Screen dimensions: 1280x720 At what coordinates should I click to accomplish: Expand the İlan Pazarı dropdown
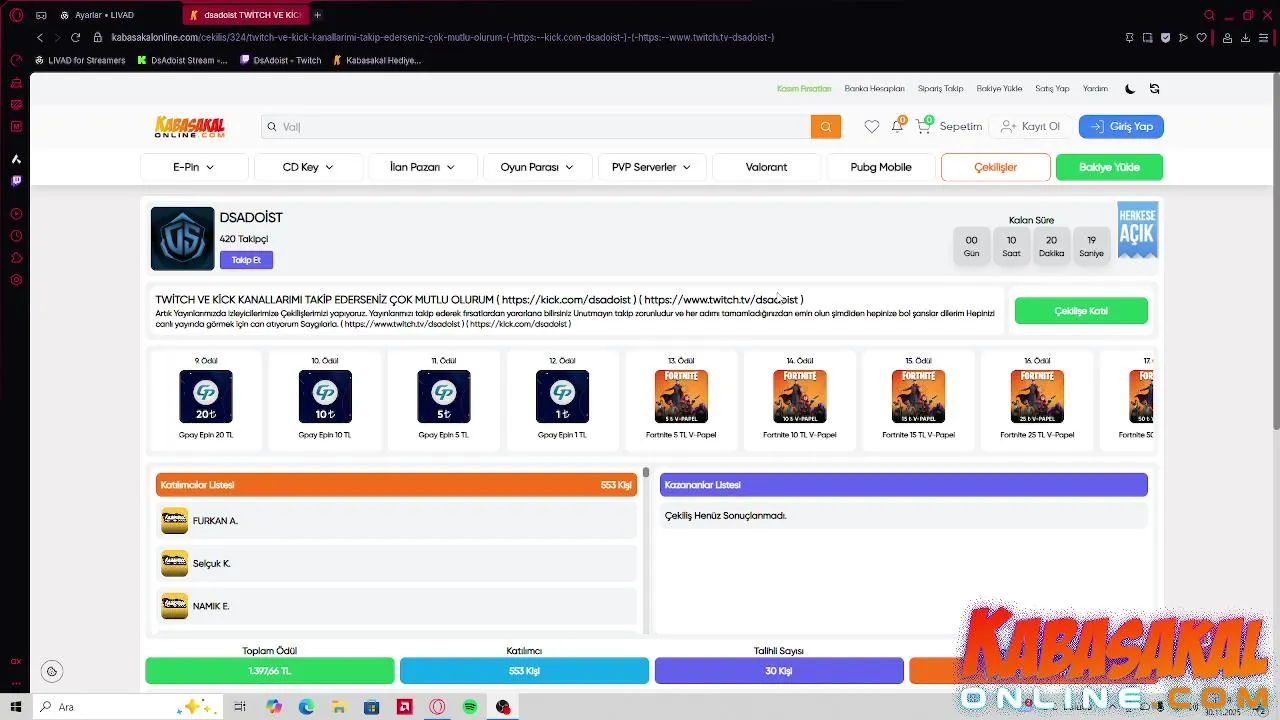point(423,167)
